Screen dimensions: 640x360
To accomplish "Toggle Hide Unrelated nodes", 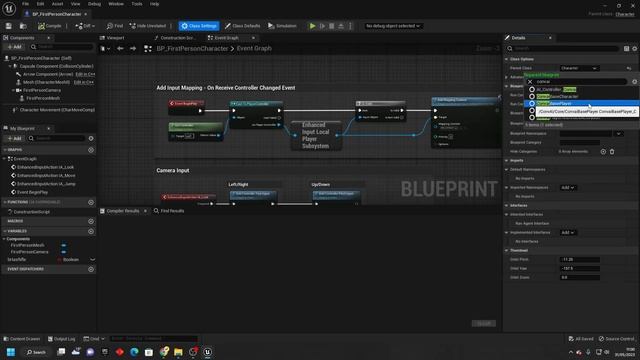I will tap(148, 26).
